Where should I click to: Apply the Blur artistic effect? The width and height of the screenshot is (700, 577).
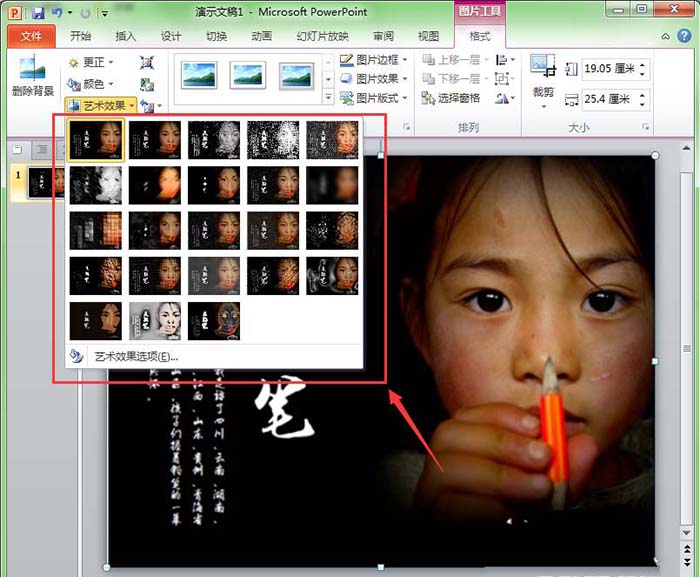click(332, 185)
